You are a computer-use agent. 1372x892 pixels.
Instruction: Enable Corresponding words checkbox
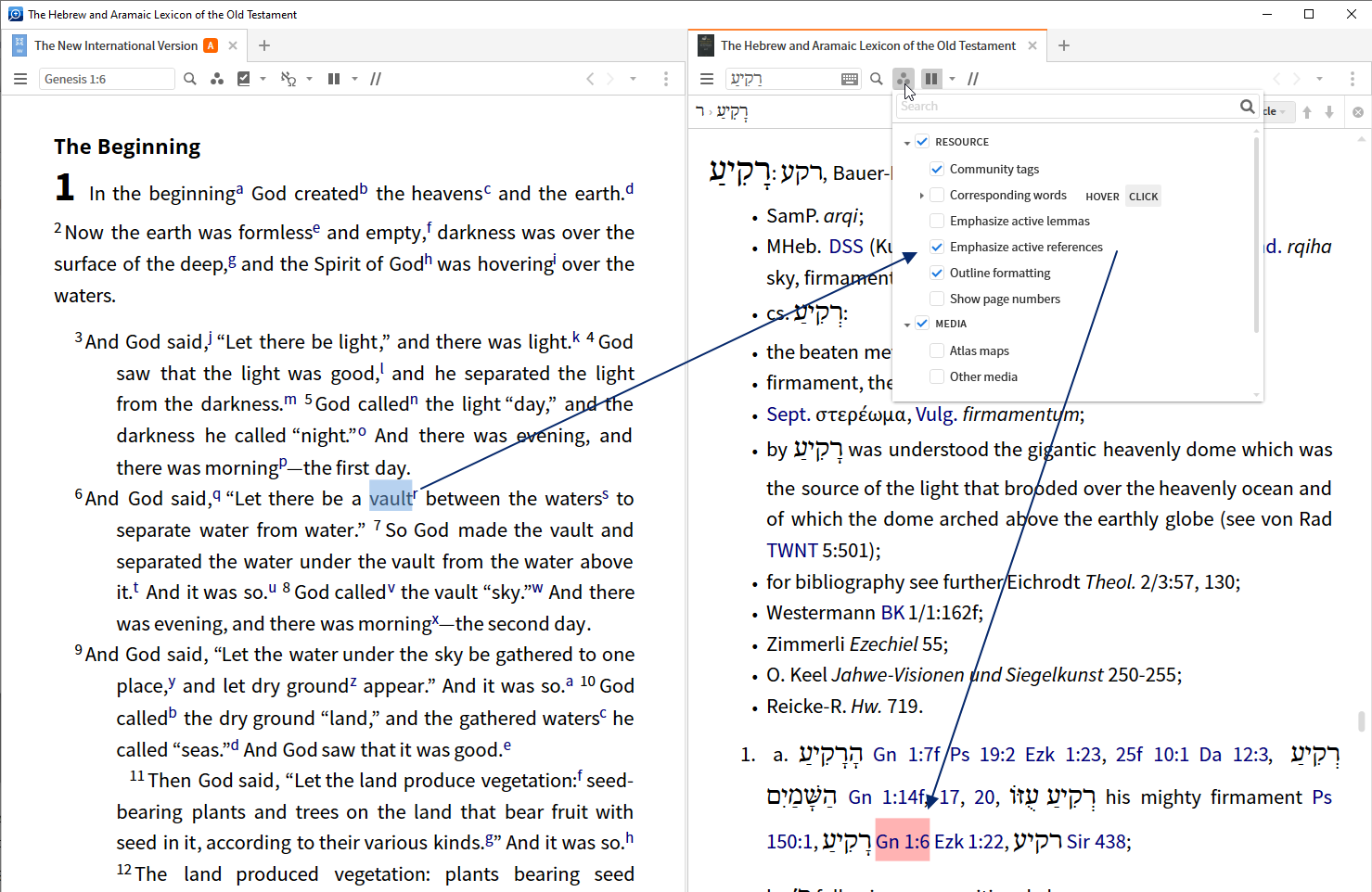(x=937, y=195)
